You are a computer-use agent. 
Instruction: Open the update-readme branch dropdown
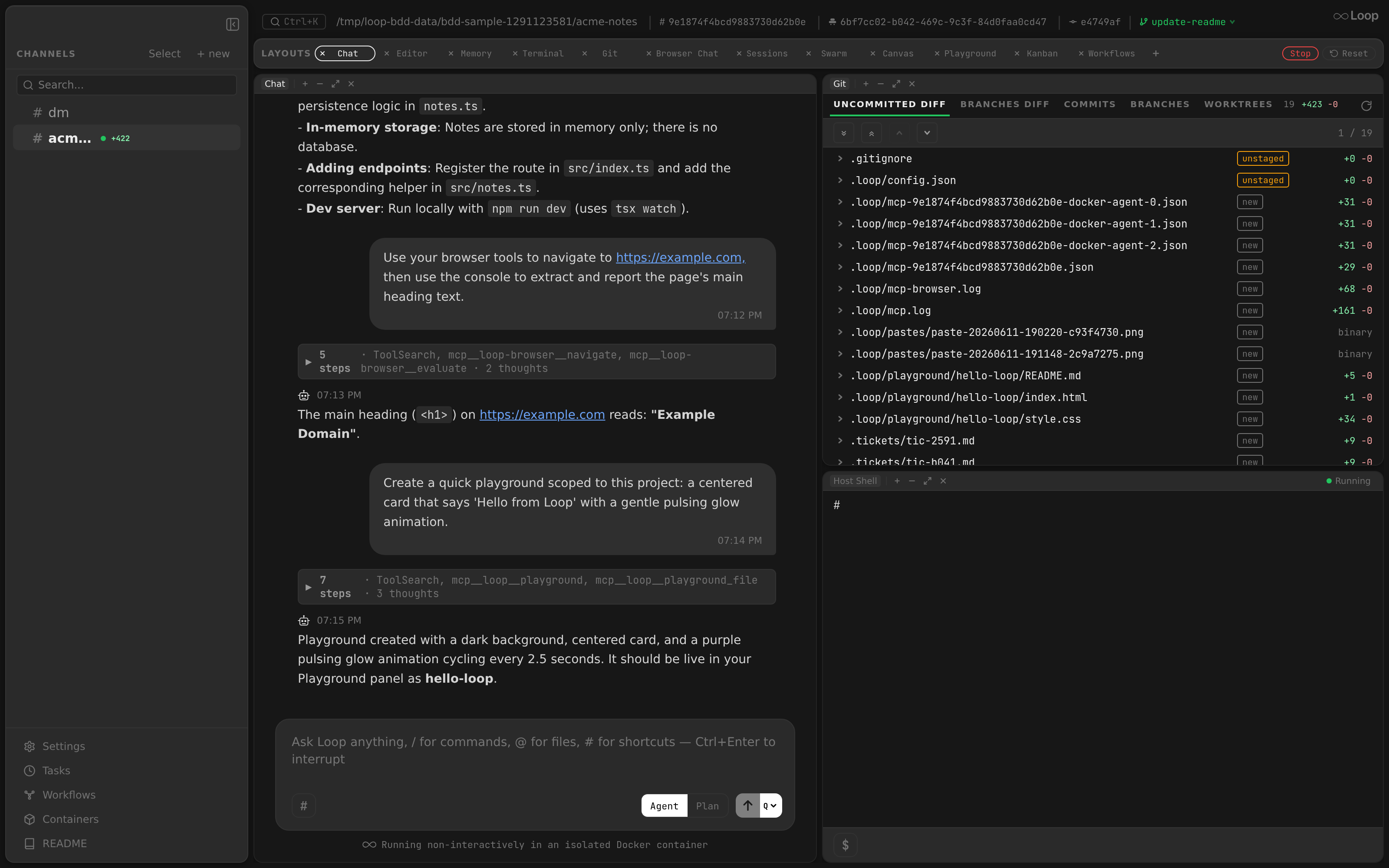[x=1187, y=22]
